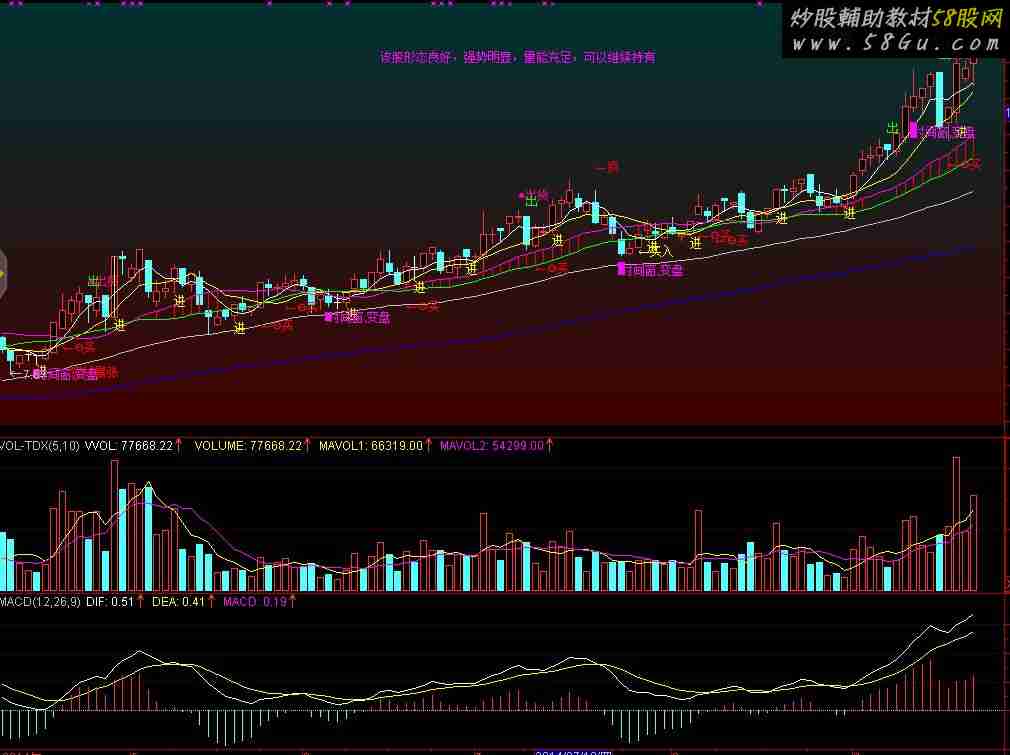Select the 时间窗 变盘 marker near the top-right candles
1010x755 pixels.
943,133
